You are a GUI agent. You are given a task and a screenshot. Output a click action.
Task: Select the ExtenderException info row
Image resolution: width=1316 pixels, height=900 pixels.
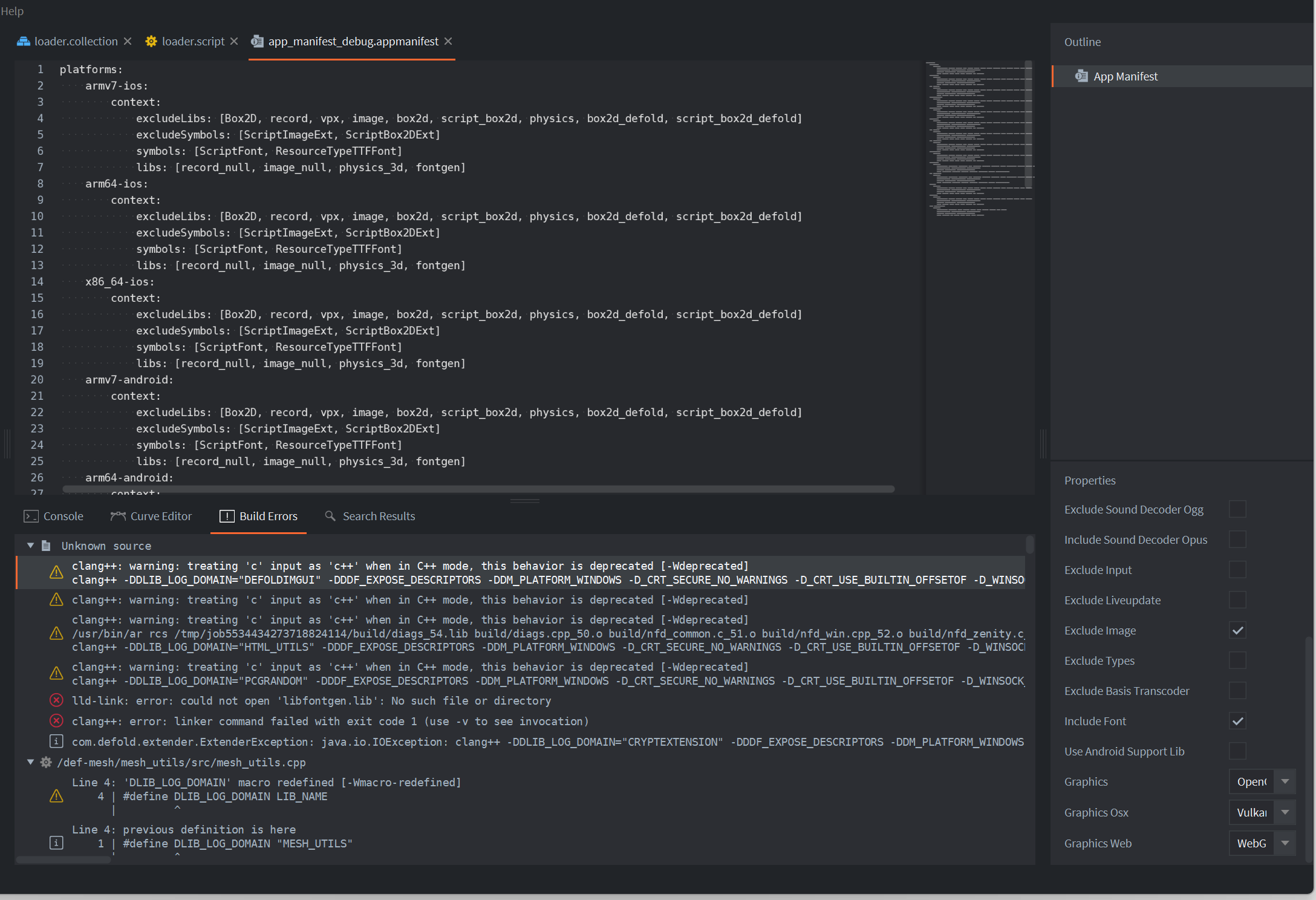[x=520, y=742]
